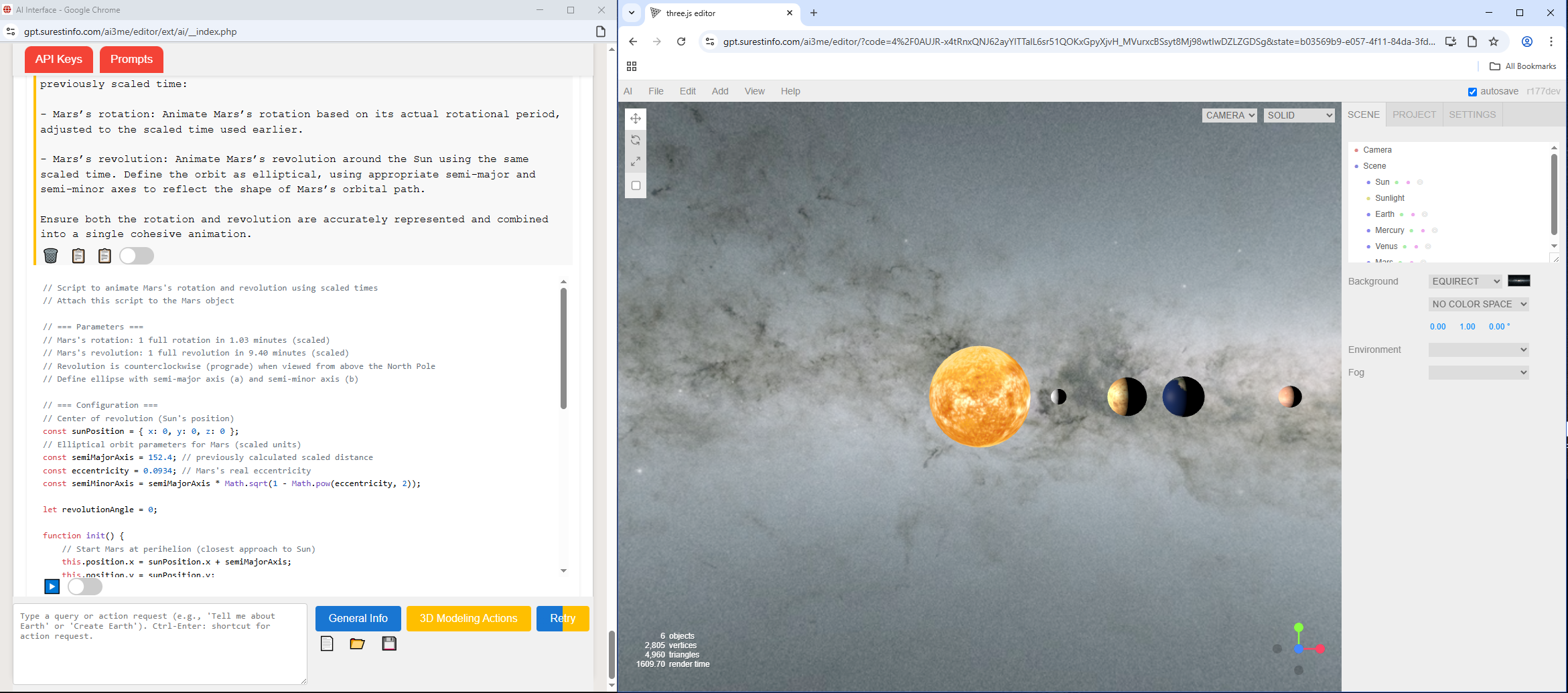The image size is (1568, 693).
Task: Click the Retry button
Action: 563,619
